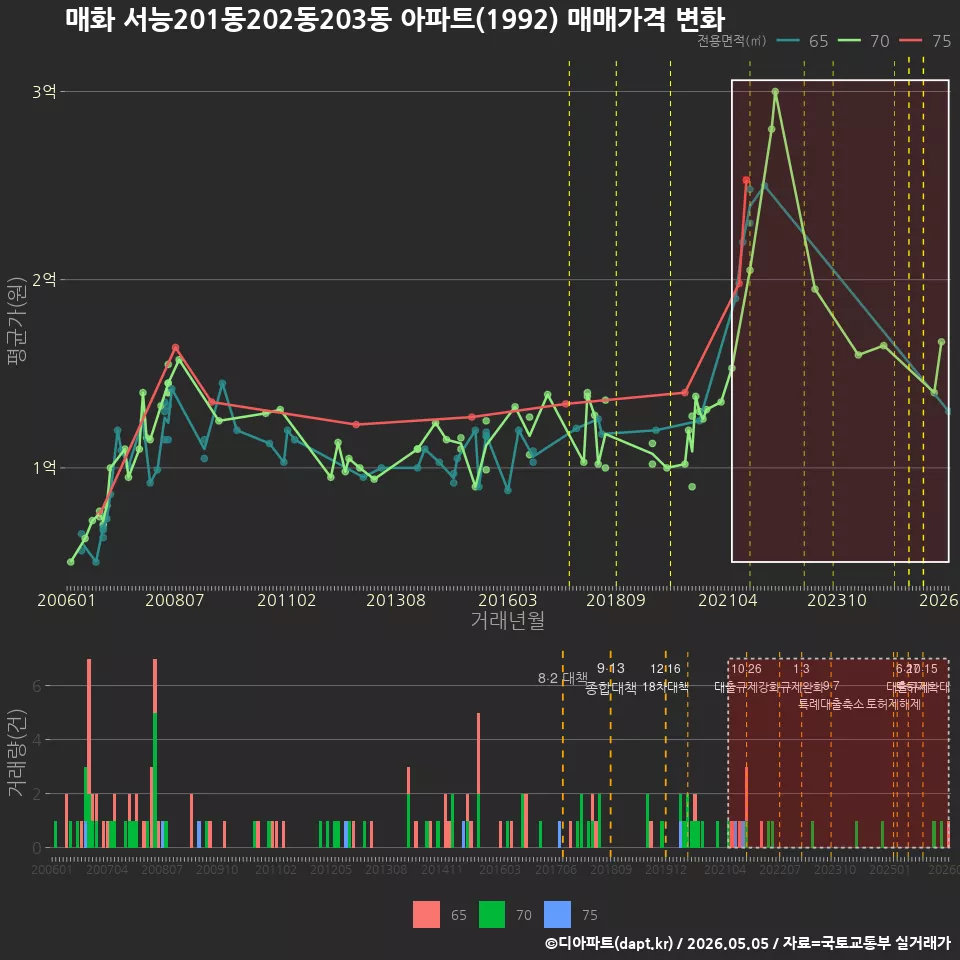Screen dimensions: 960x960
Task: Select the 9·13 종합대책 annotation label
Action: (611, 678)
